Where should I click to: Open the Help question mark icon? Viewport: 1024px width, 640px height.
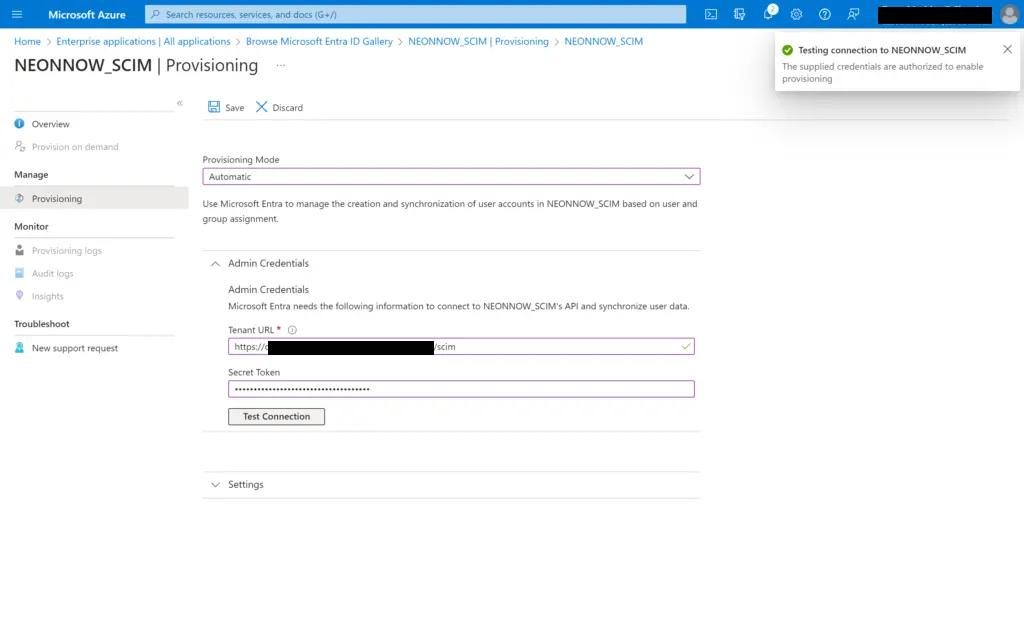tap(824, 14)
